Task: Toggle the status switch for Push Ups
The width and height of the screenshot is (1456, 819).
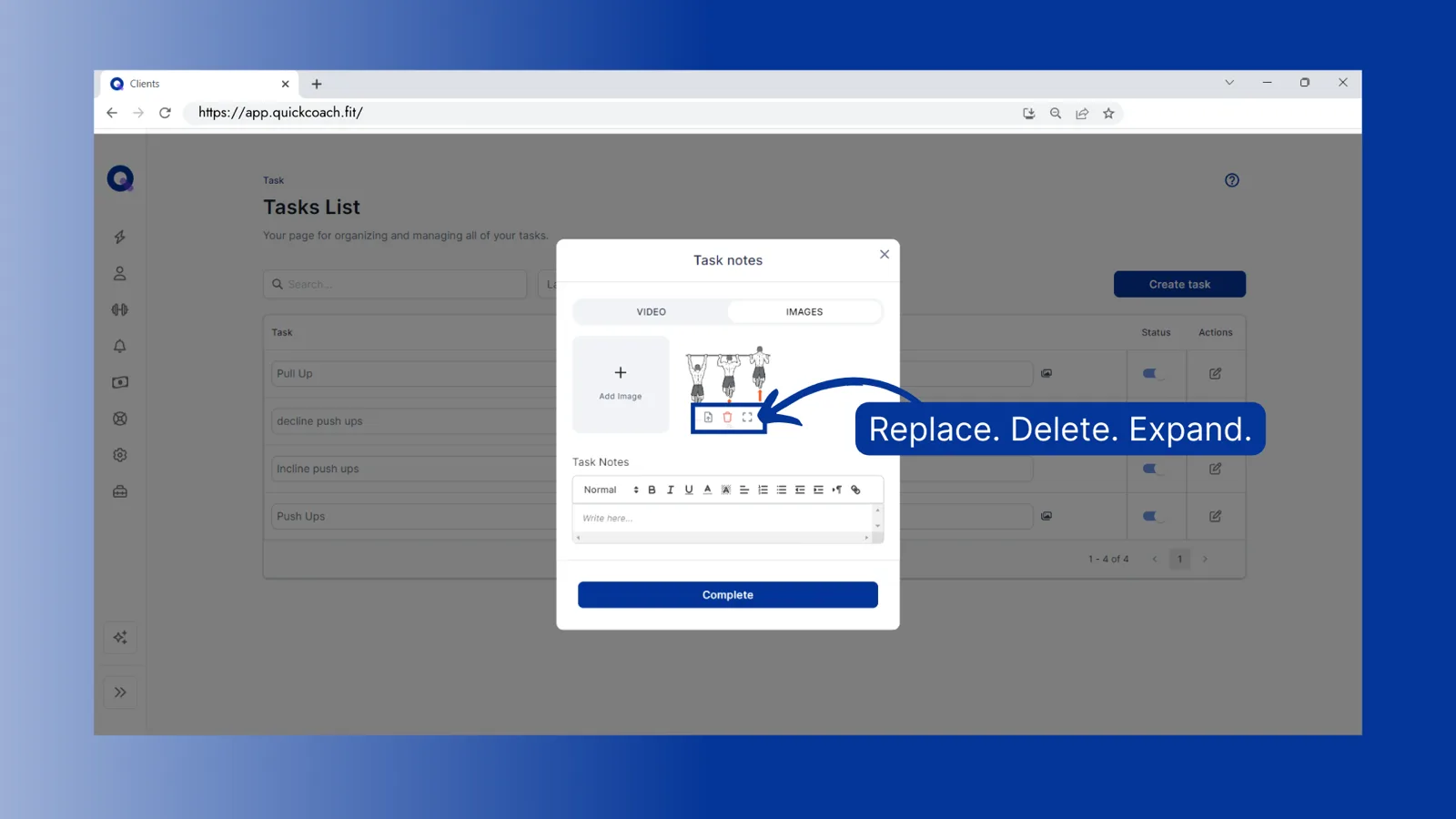Action: pyautogui.click(x=1153, y=516)
